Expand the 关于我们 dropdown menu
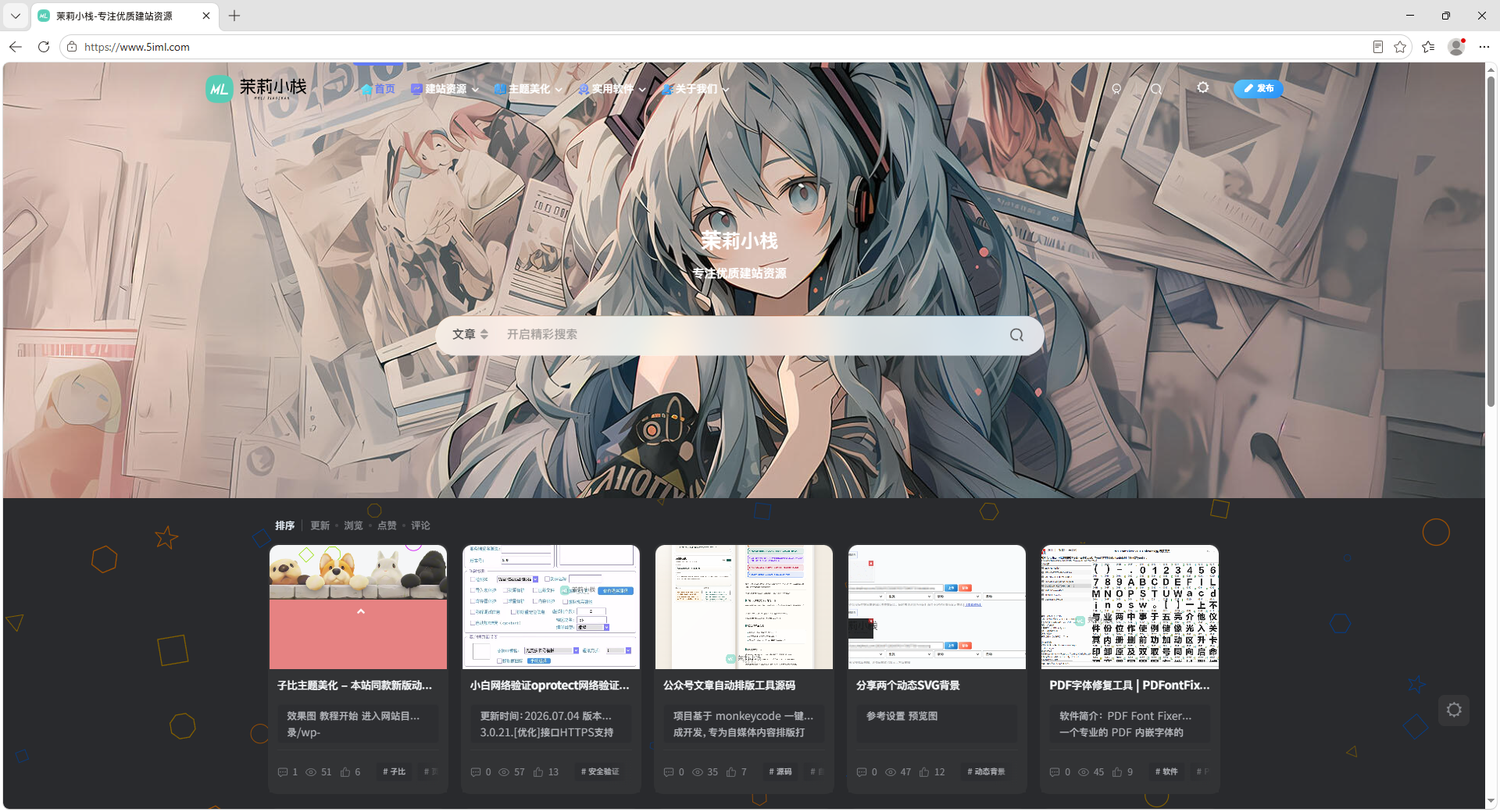This screenshot has width=1500, height=812. click(x=695, y=89)
